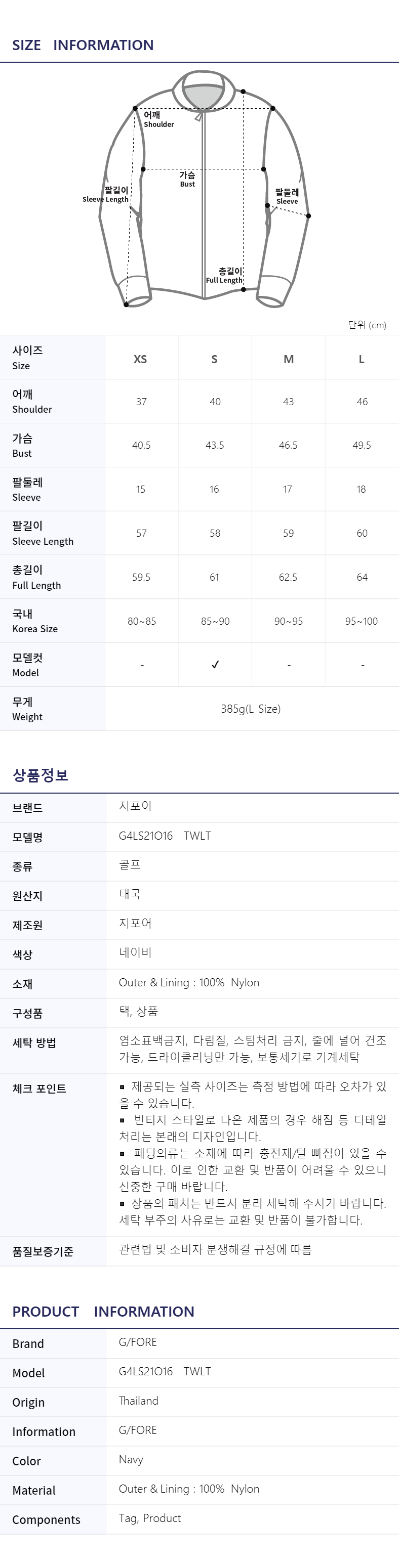Click the model checkmark under size S
Viewport: 399px width, 1568px height.
pyautogui.click(x=215, y=665)
